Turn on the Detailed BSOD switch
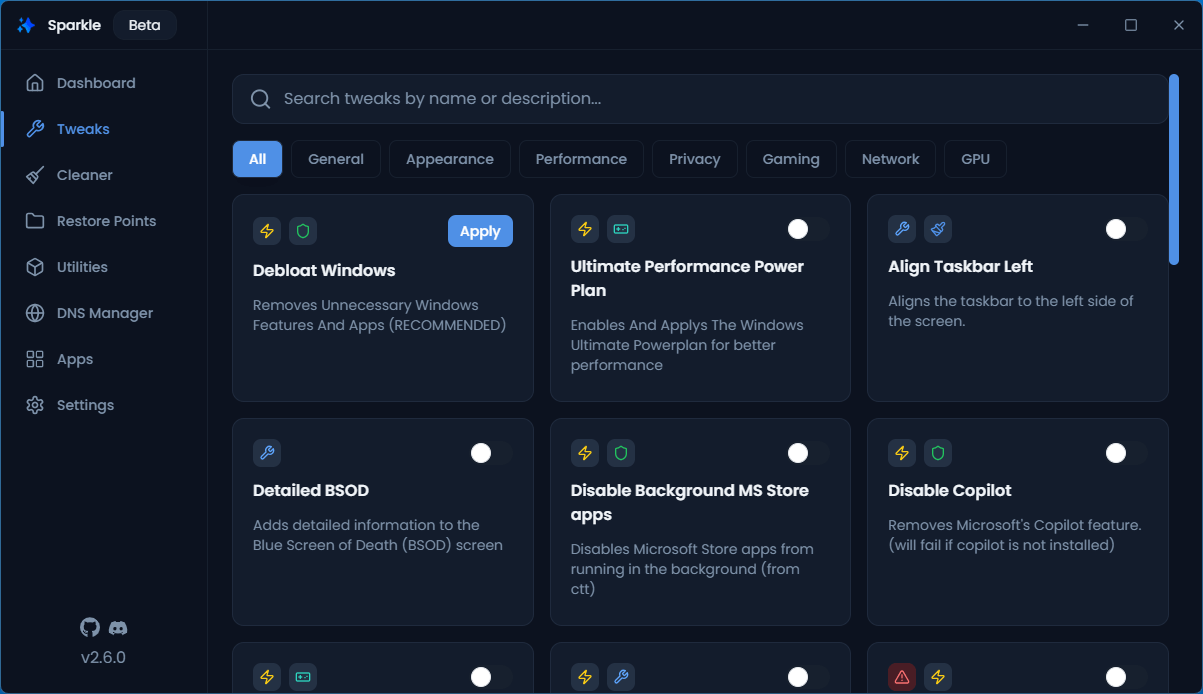Screen dimensions: 1203x694 (491, 453)
